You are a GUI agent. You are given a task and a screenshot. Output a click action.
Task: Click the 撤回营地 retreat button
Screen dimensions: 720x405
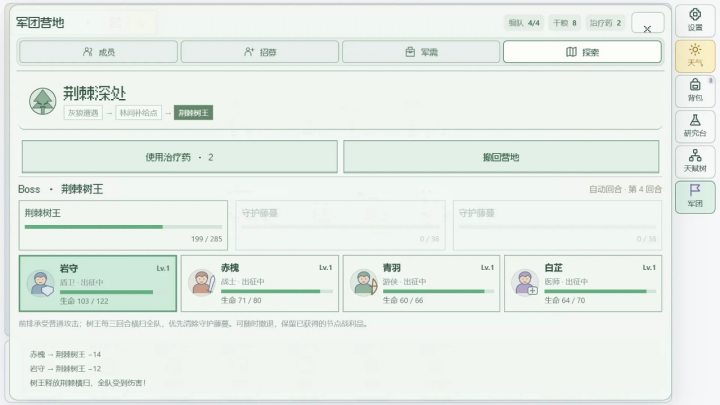pyautogui.click(x=501, y=157)
